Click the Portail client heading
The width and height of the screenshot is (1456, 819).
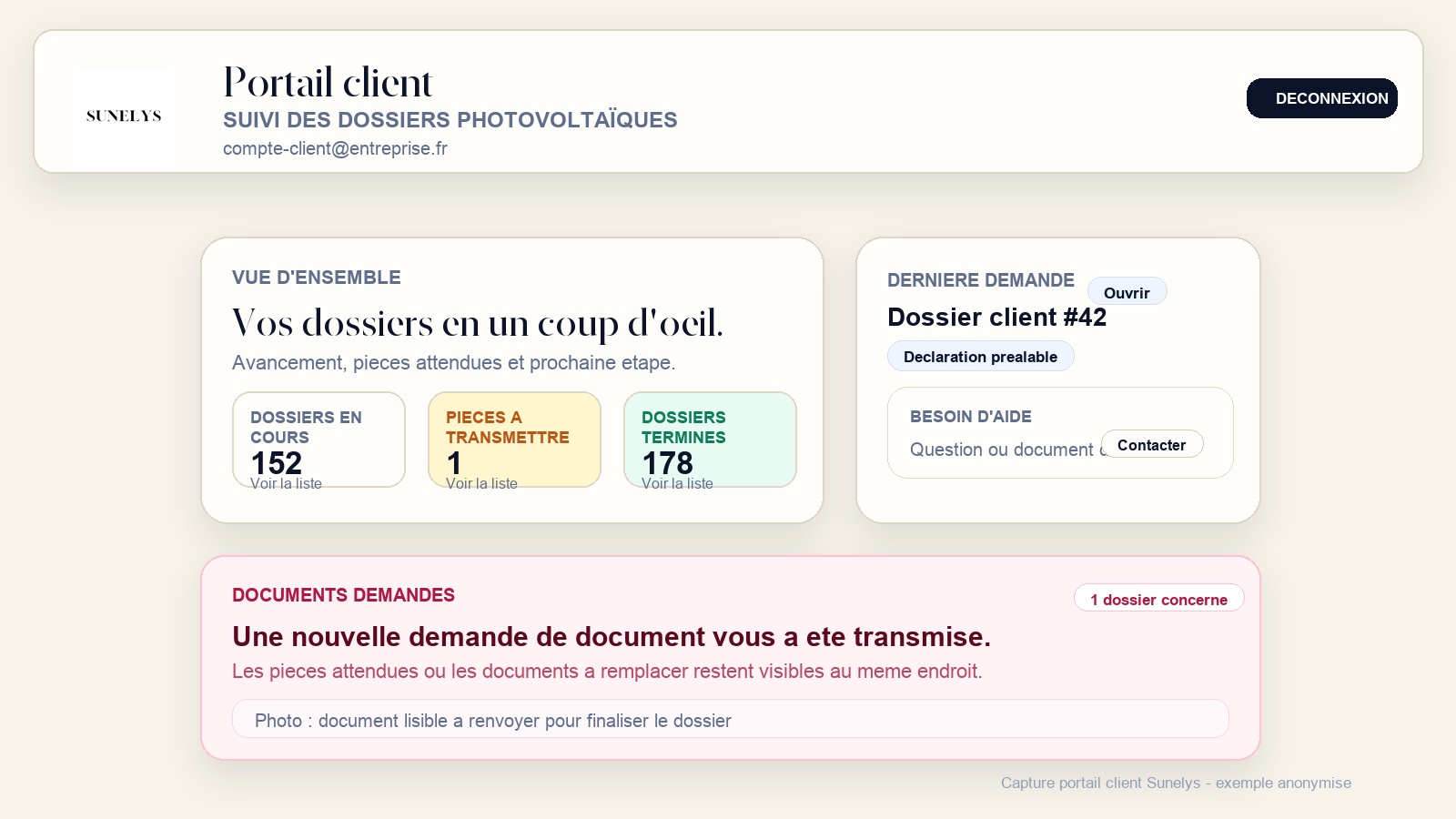tap(328, 82)
